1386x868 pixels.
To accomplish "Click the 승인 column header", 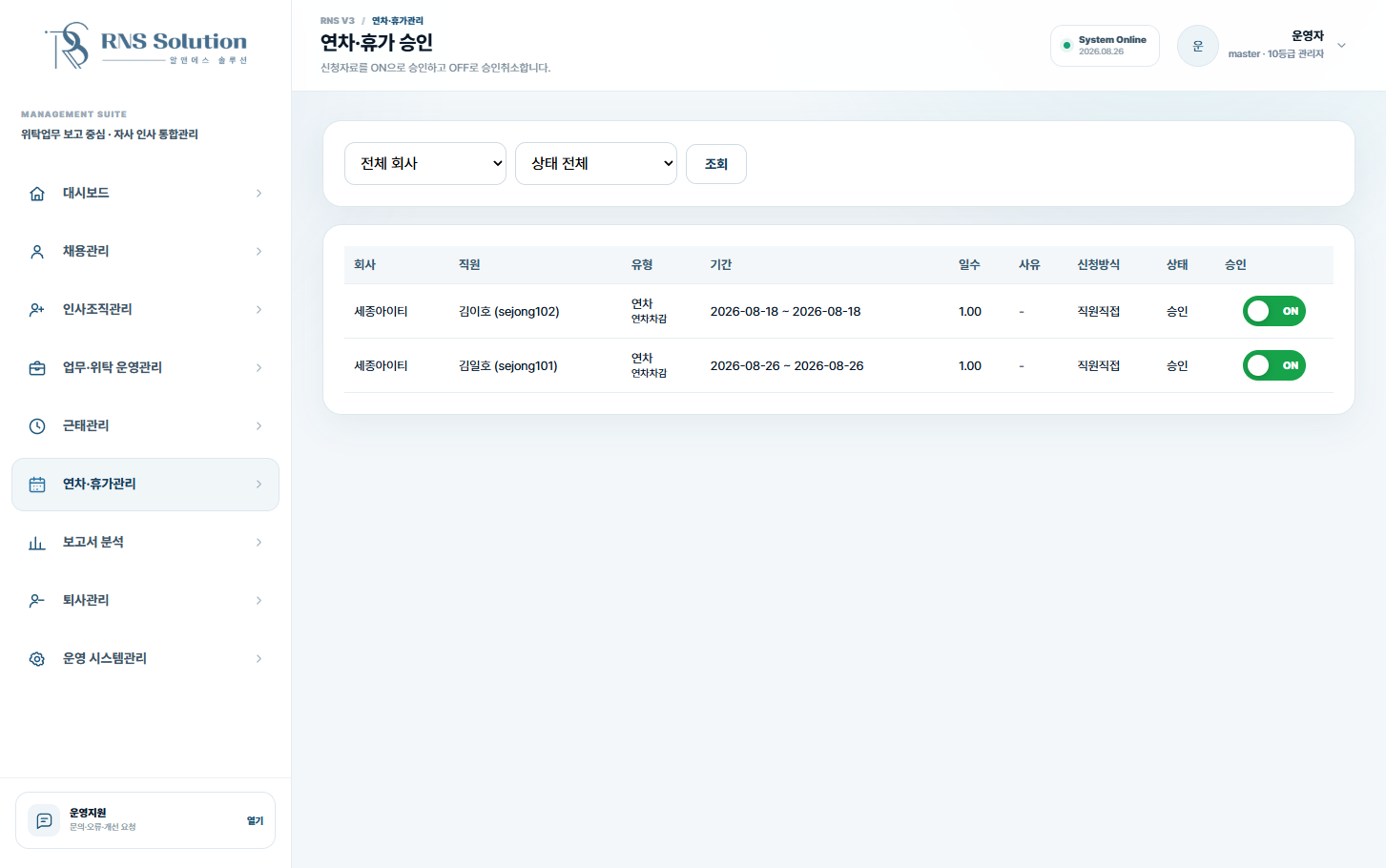I will (x=1235, y=265).
